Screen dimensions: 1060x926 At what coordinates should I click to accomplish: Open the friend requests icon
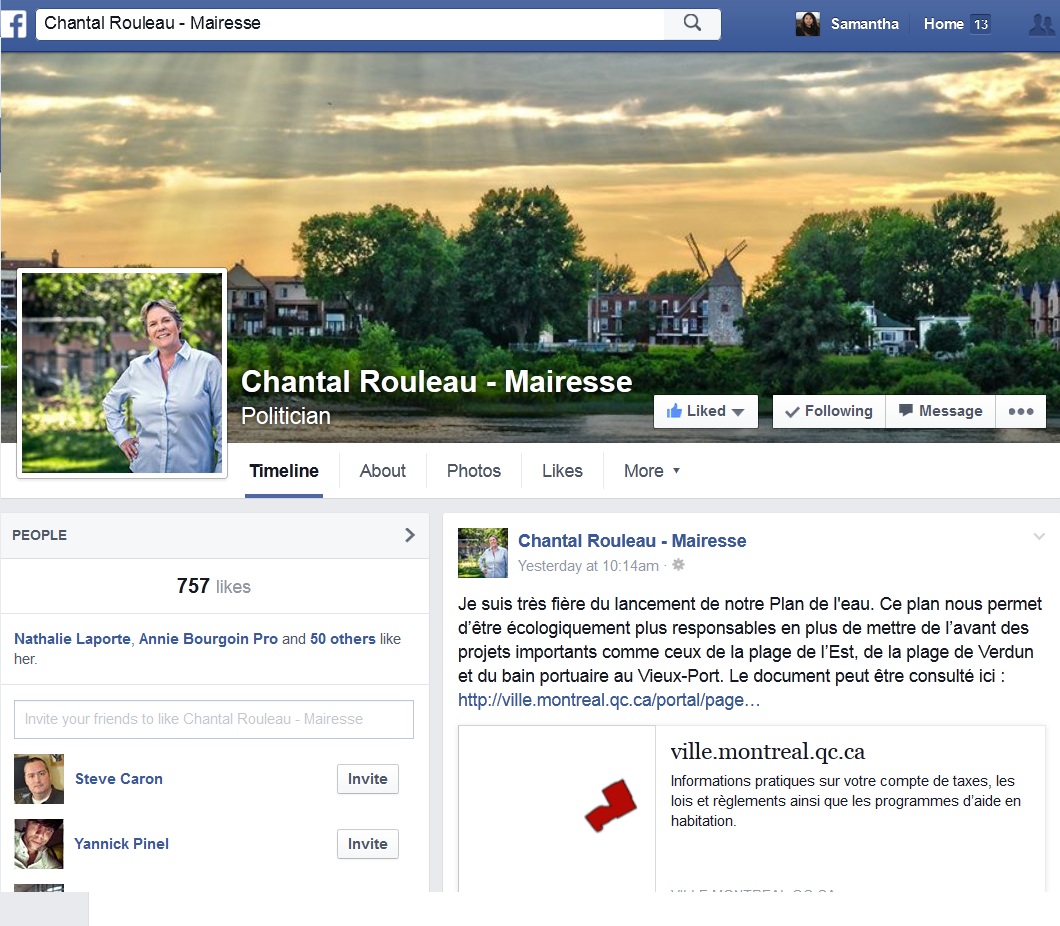1042,24
